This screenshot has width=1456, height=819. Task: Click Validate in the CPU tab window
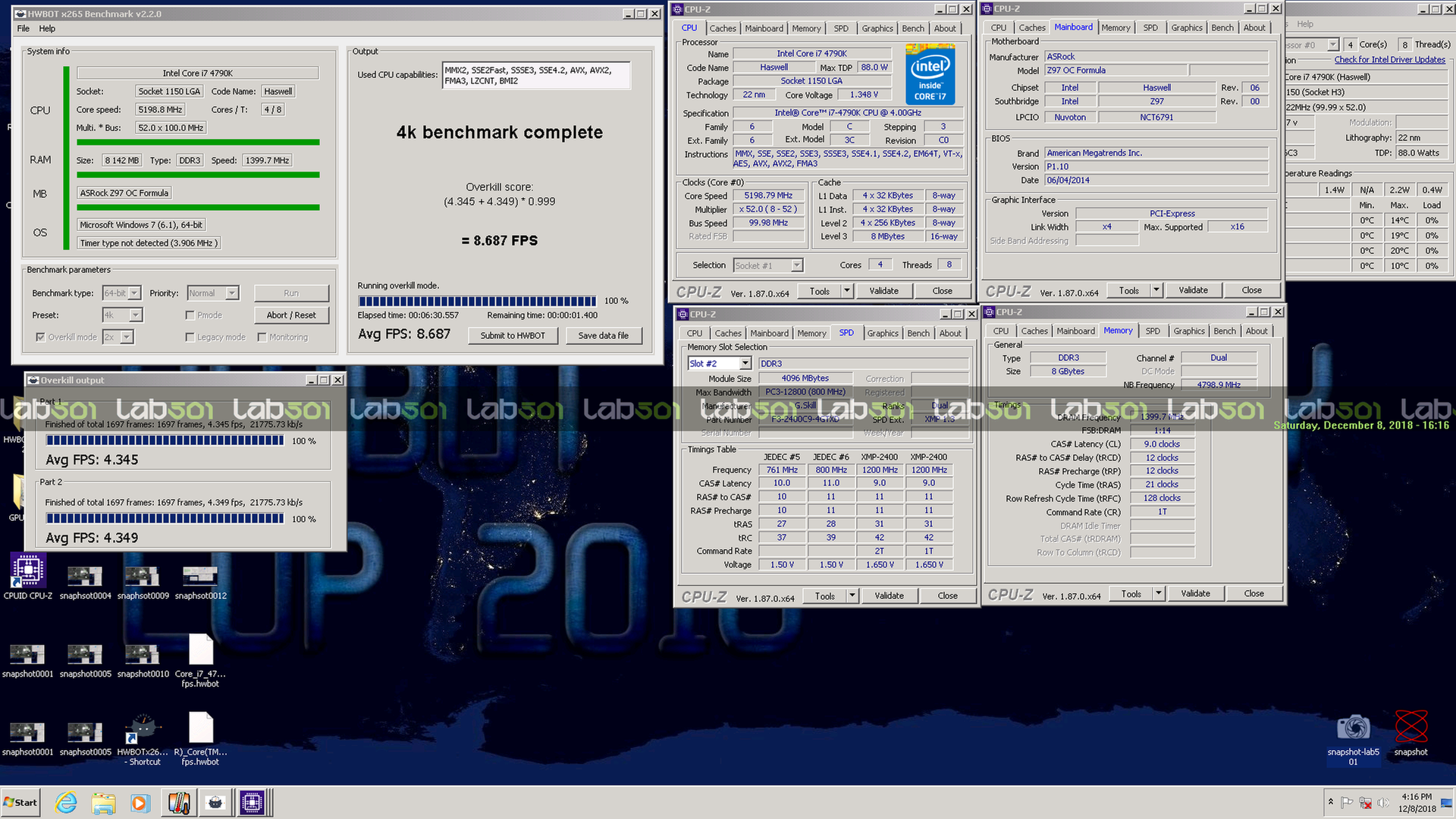(x=883, y=291)
